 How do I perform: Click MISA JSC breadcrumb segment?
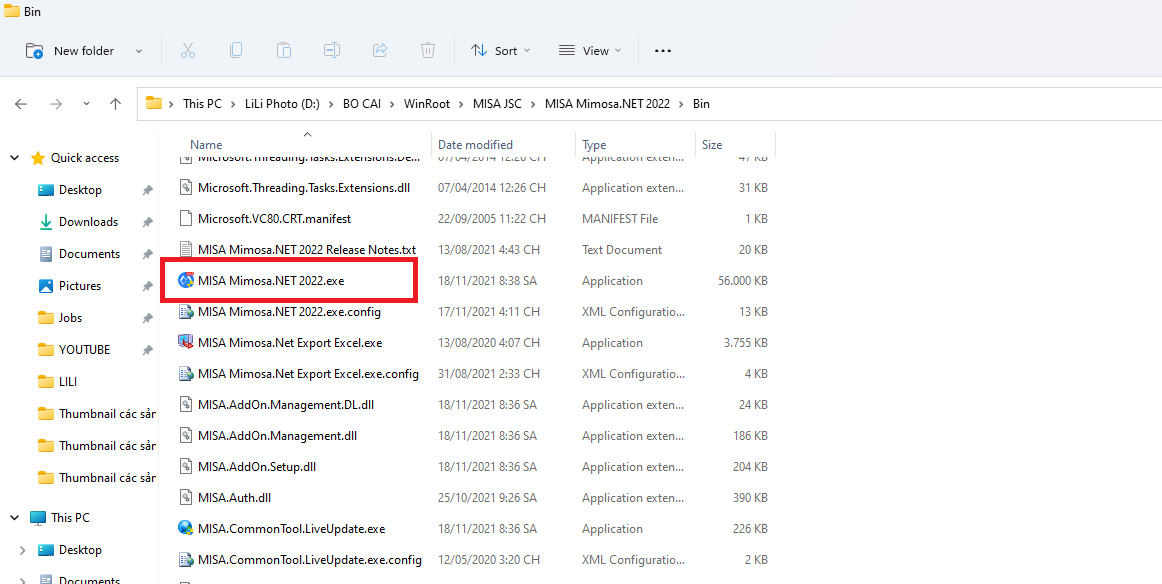tap(497, 104)
